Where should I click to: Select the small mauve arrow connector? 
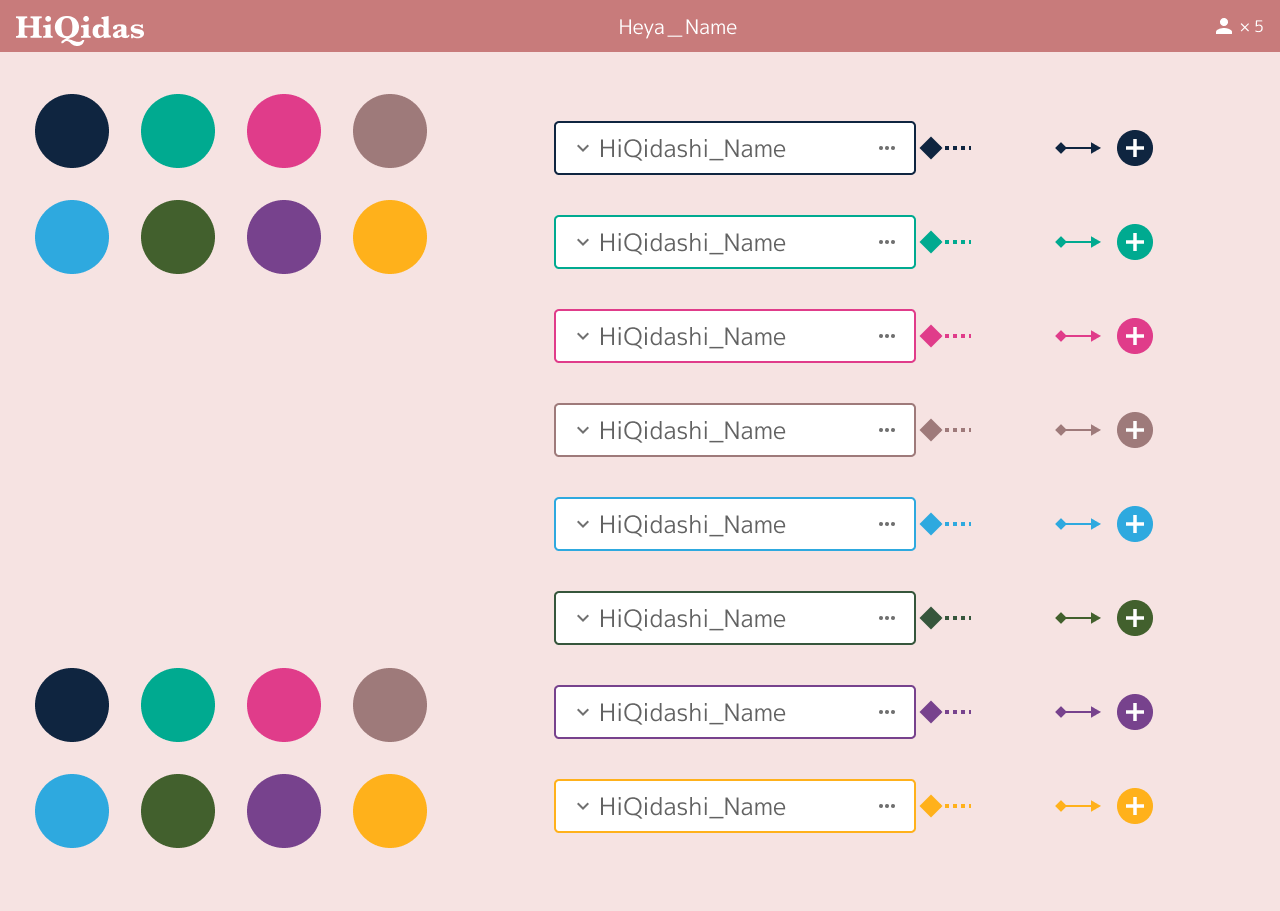(x=1078, y=430)
